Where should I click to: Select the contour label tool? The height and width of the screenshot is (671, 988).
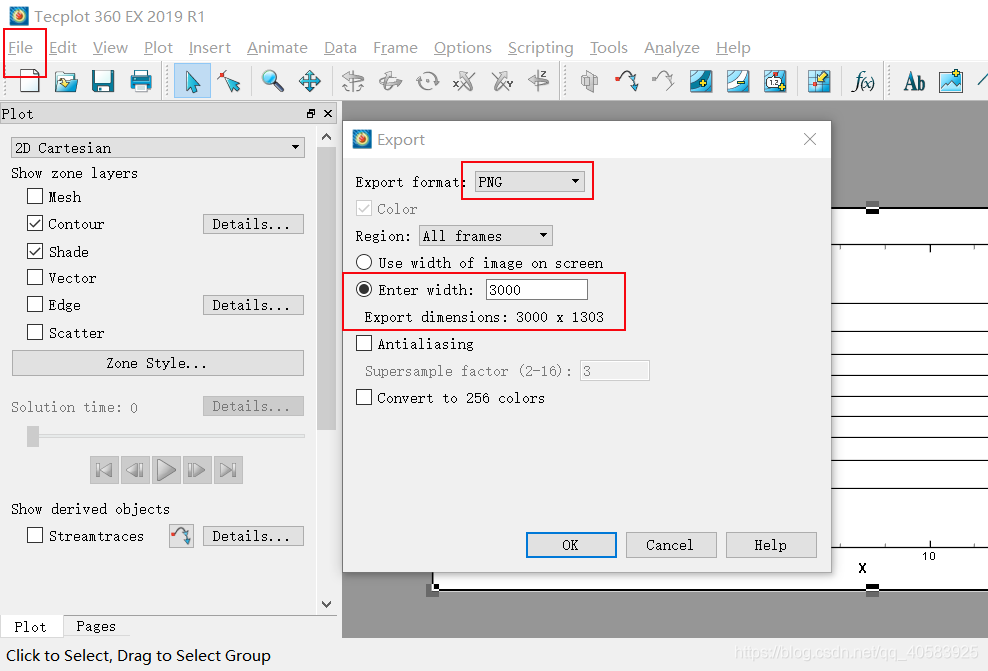(775, 81)
